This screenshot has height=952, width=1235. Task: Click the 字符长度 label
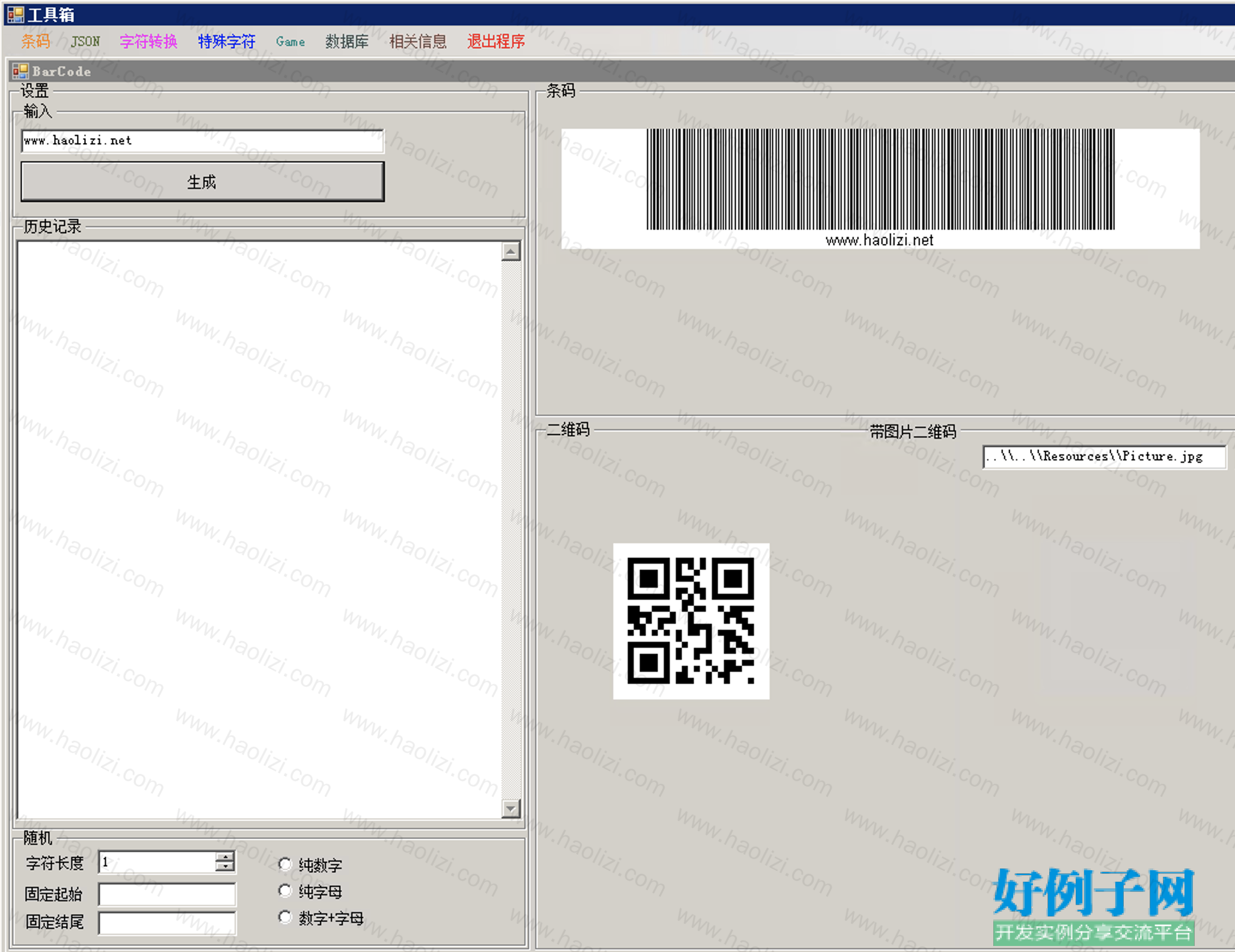click(x=54, y=864)
